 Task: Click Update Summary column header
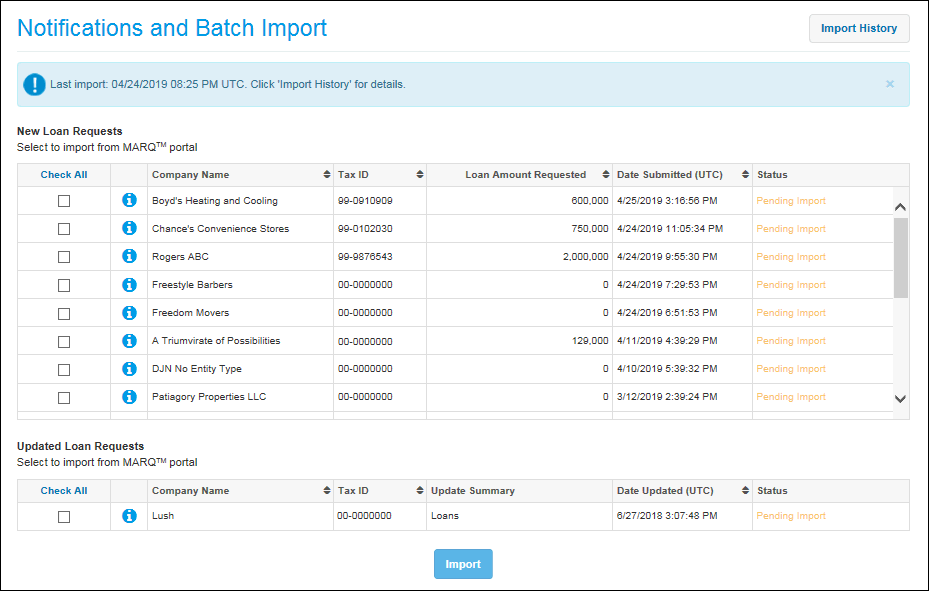pyautogui.click(x=473, y=491)
